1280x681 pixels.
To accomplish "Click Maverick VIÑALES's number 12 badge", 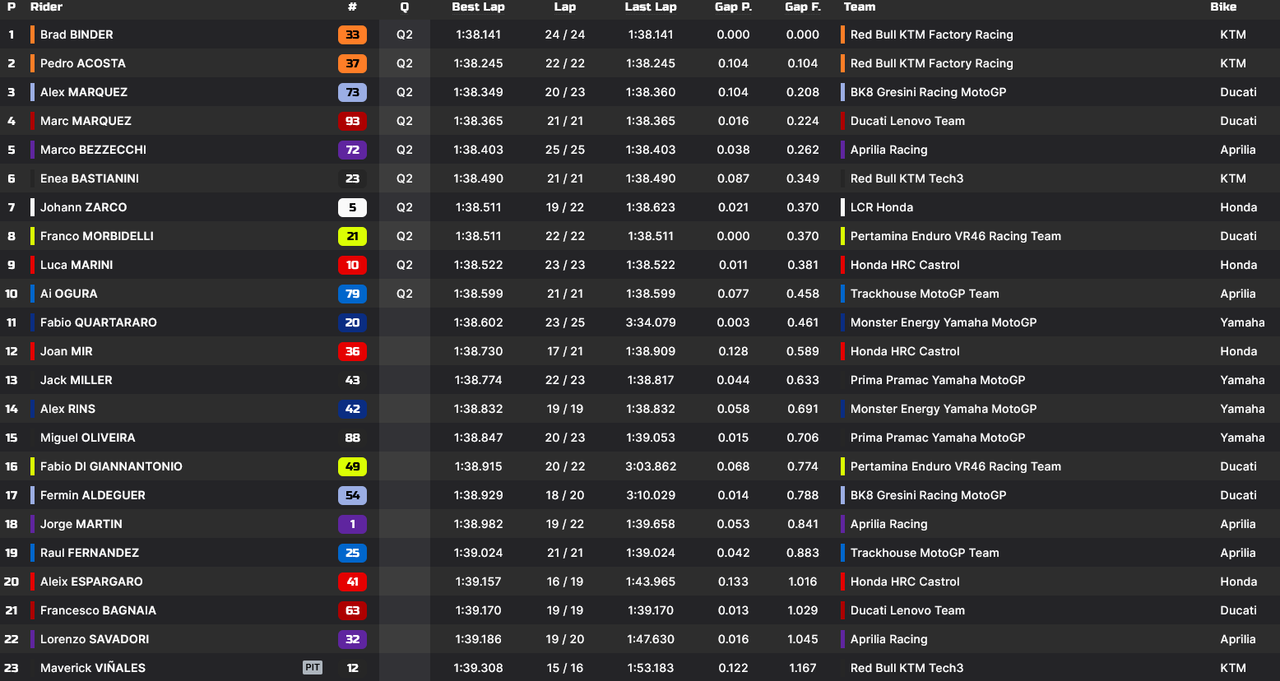I will click(352, 668).
